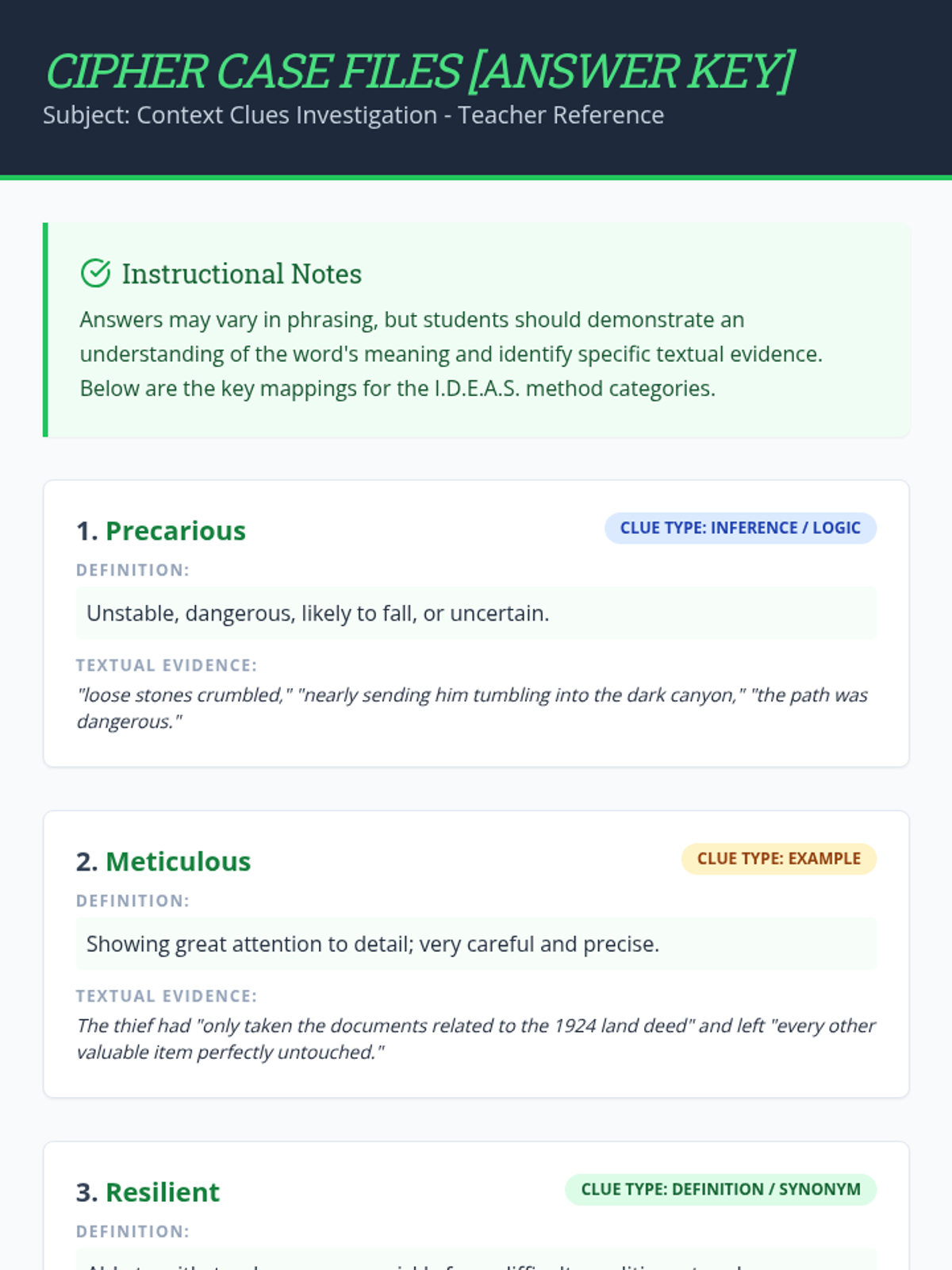Click the Precarious textual evidence quote
952x1270 pixels.
click(x=472, y=708)
